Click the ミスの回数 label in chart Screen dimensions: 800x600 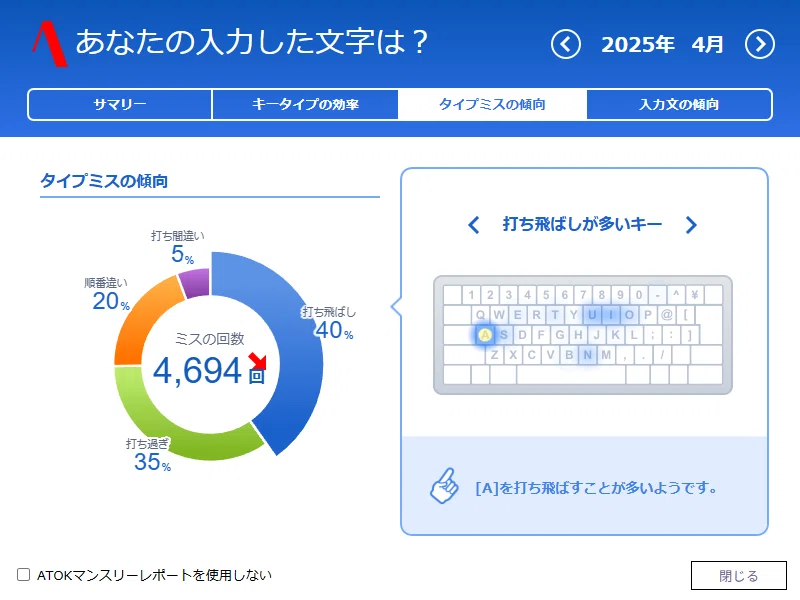point(210,339)
